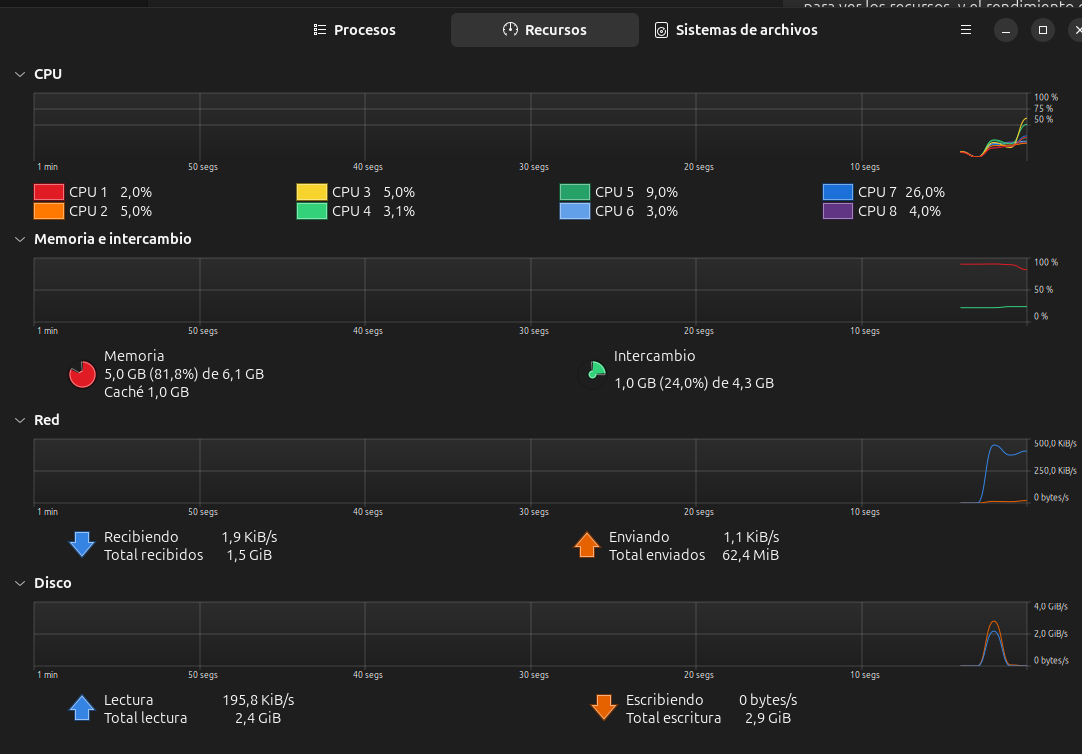Image resolution: width=1082 pixels, height=754 pixels.
Task: Open the hamburger menu button
Action: pos(966,30)
